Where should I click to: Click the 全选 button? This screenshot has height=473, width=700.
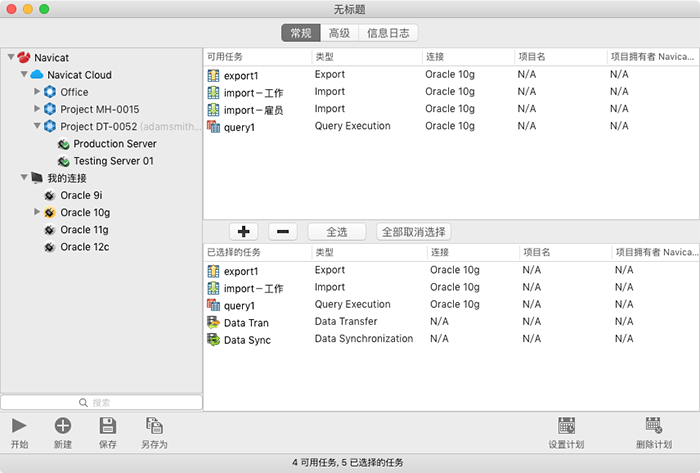click(x=337, y=232)
